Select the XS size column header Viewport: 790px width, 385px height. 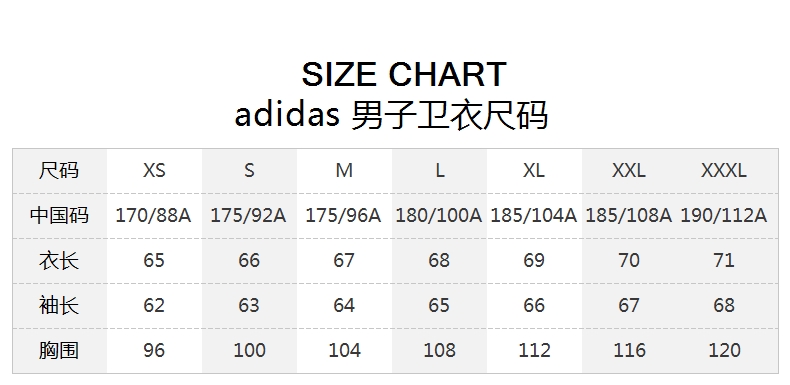pos(154,171)
